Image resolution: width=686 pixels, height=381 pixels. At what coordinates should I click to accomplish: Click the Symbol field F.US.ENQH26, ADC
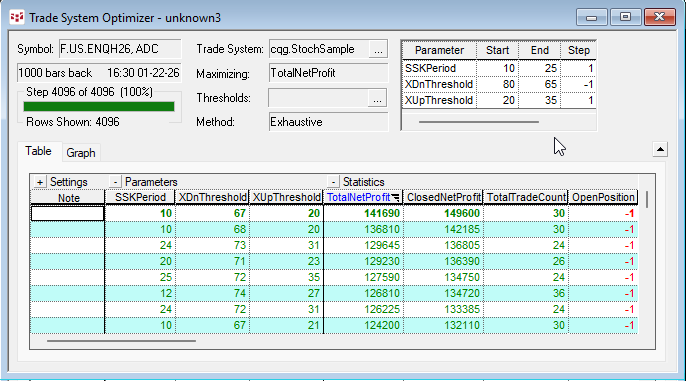click(x=120, y=49)
